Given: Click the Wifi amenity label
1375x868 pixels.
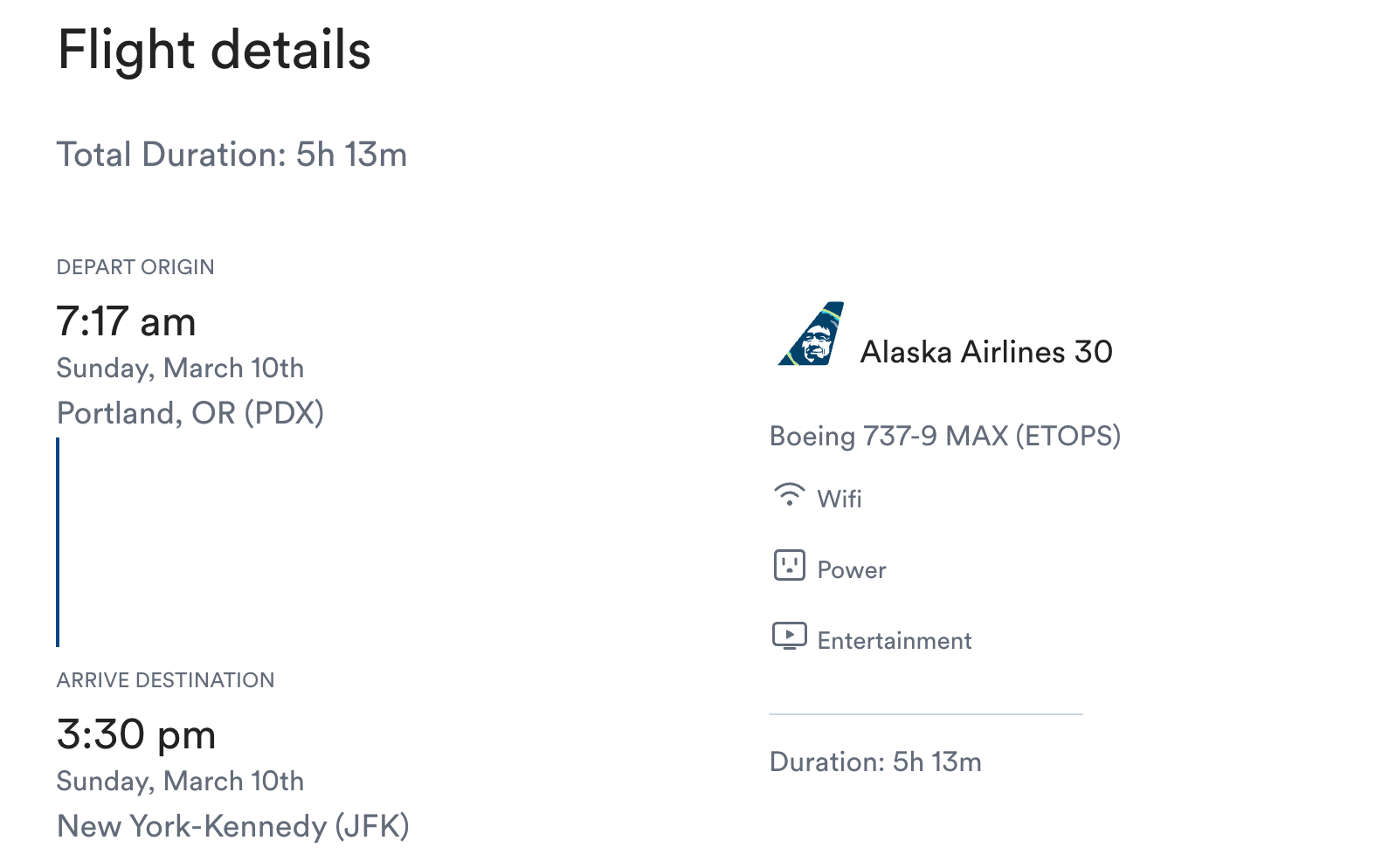Looking at the screenshot, I should 839,499.
